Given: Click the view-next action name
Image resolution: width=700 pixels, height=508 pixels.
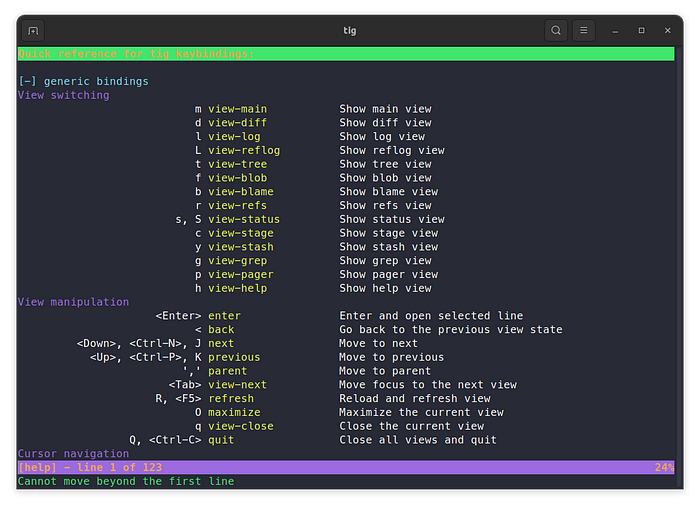Looking at the screenshot, I should (237, 385).
